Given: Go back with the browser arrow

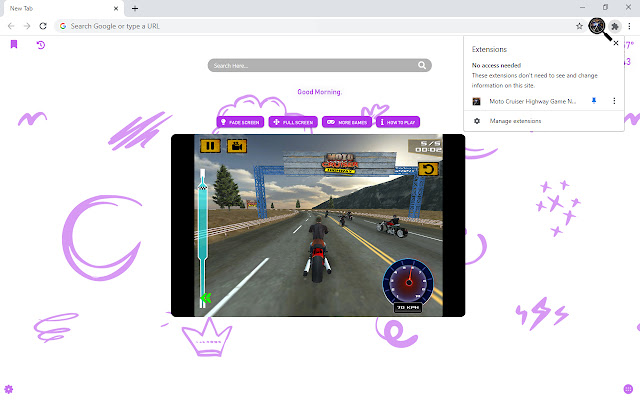Looking at the screenshot, I should point(11,26).
